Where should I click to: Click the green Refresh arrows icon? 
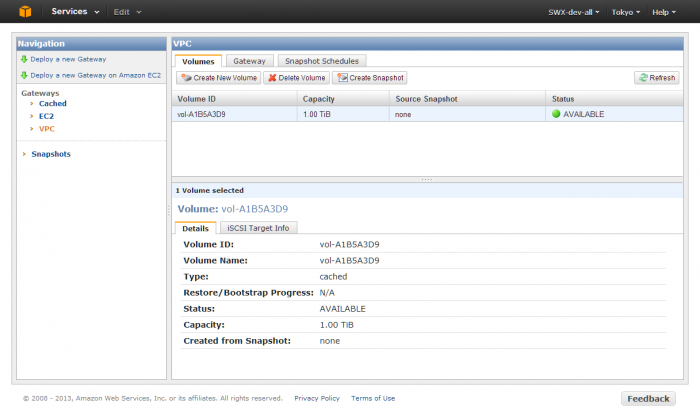pos(643,78)
